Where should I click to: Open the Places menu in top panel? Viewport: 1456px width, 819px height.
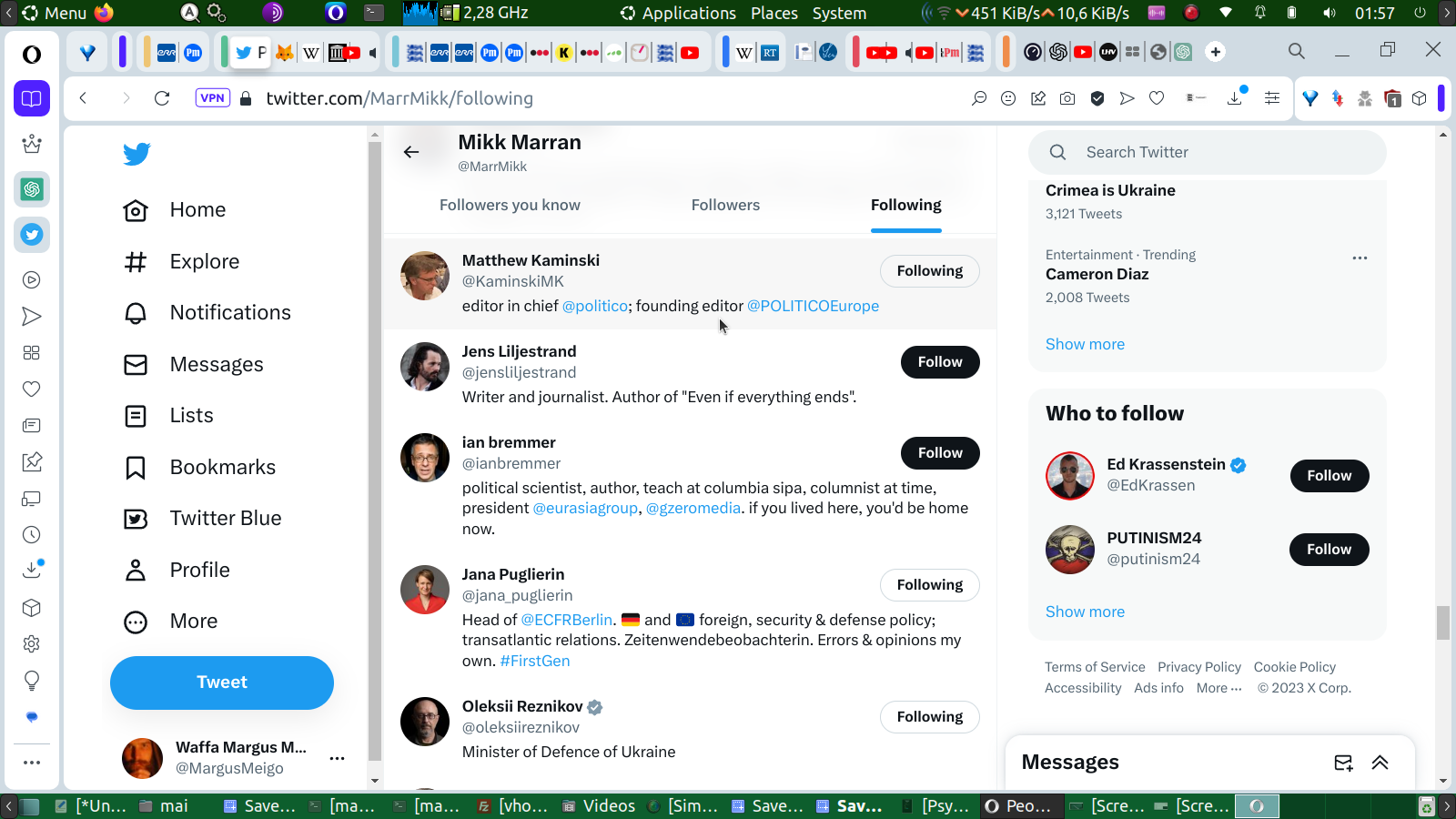tap(774, 13)
